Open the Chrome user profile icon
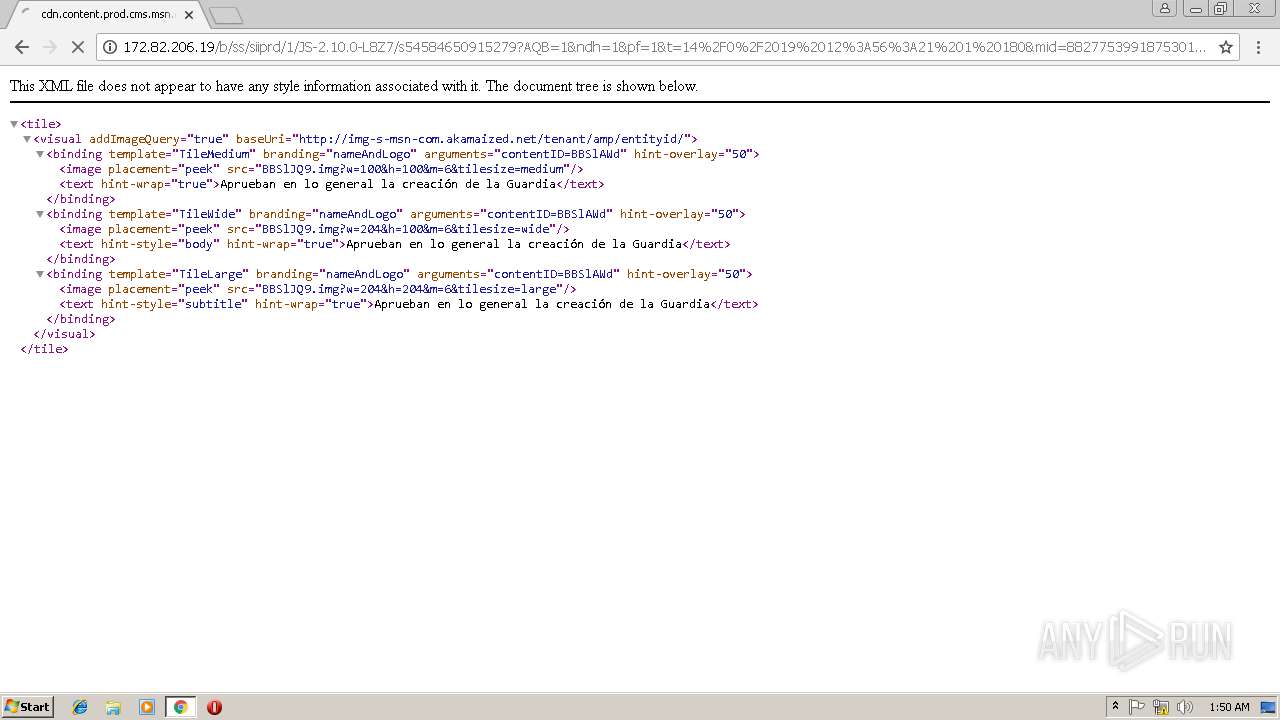This screenshot has height=720, width=1280. pos(1165,8)
